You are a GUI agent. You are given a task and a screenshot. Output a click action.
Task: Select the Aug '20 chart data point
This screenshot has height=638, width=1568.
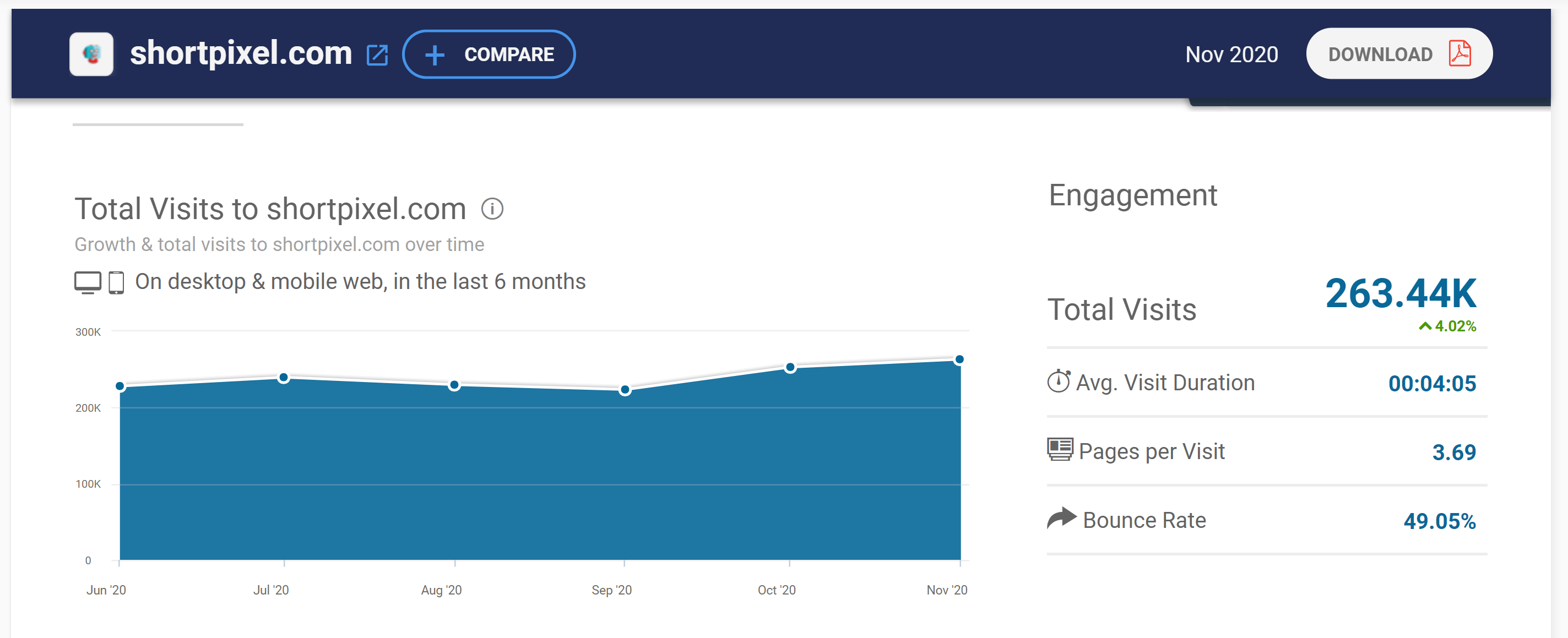(454, 385)
